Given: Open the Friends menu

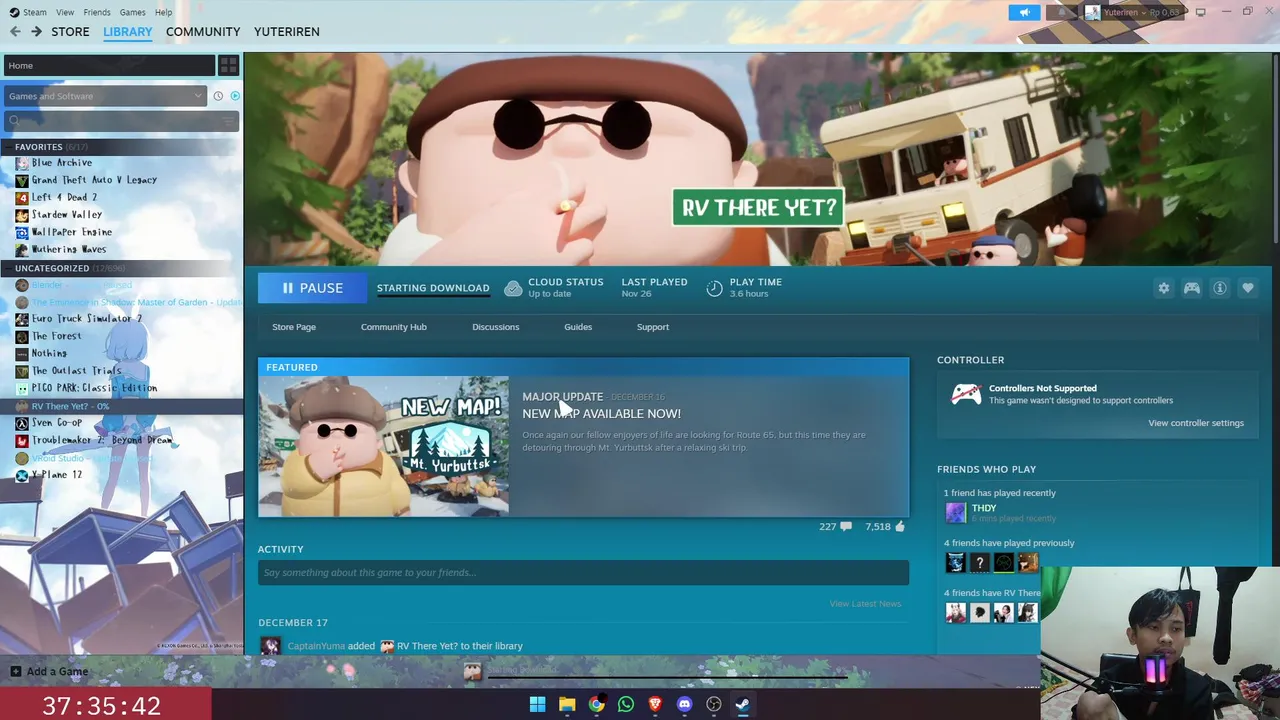Looking at the screenshot, I should click(97, 12).
